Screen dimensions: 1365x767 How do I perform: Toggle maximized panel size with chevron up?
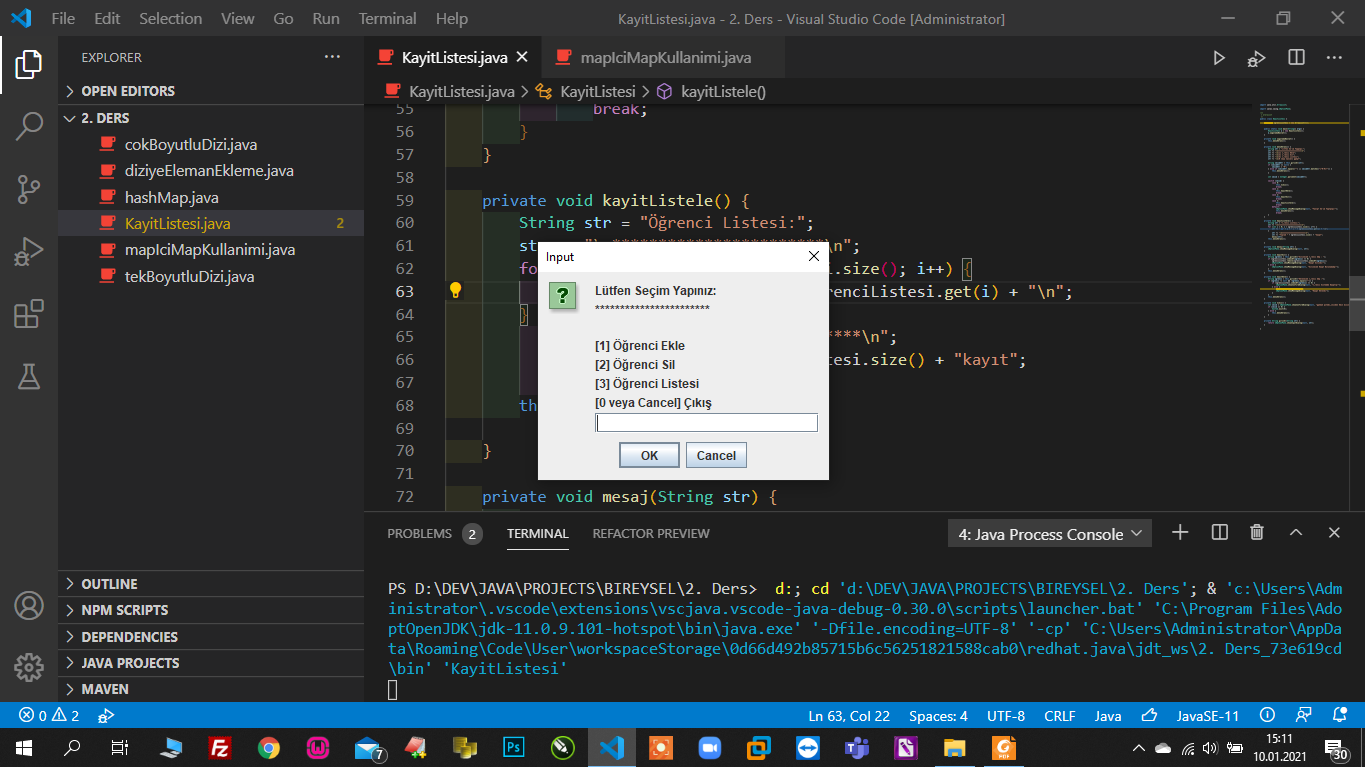pos(1296,533)
